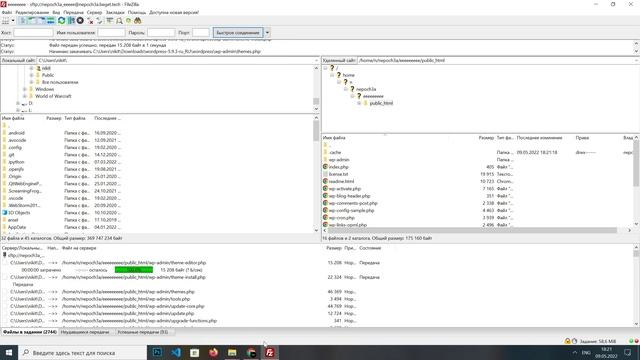The image size is (640, 360).
Task: Open the Редактирование menu
Action: pos(32,12)
